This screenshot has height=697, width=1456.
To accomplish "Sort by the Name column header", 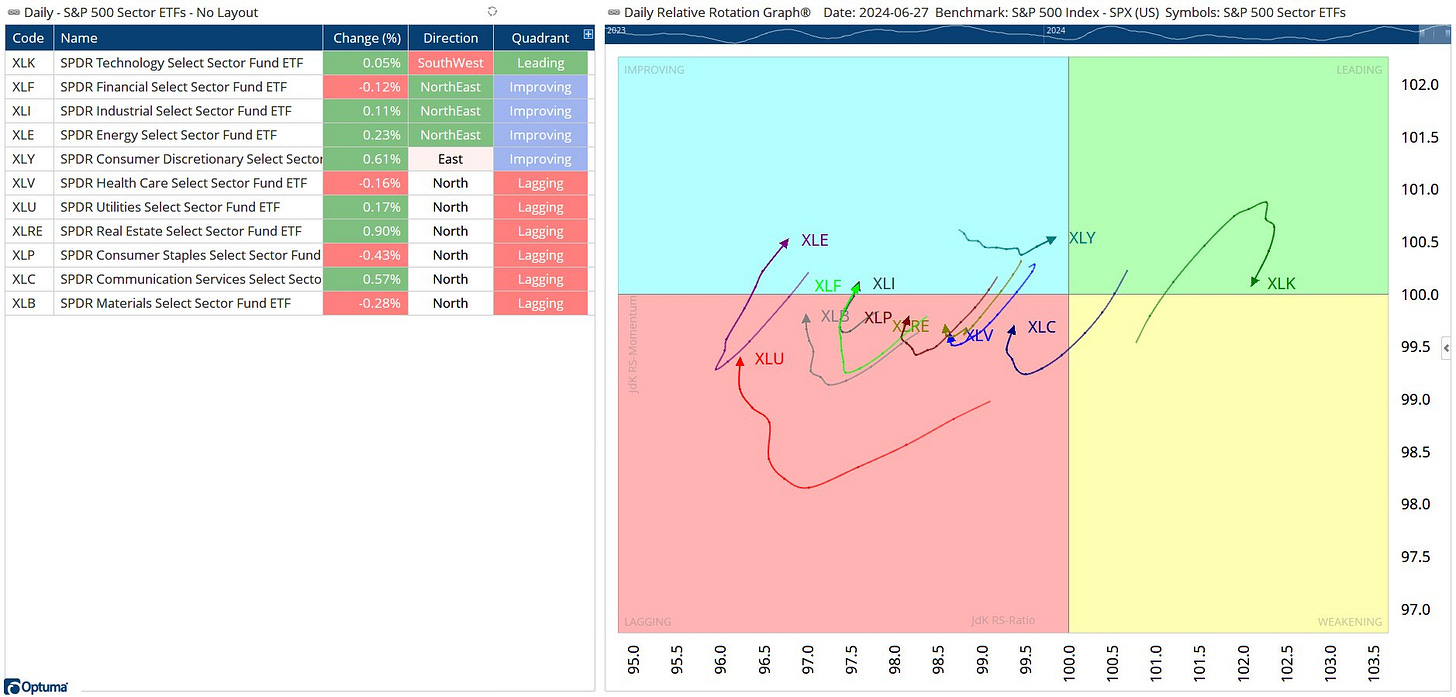I will [x=188, y=38].
